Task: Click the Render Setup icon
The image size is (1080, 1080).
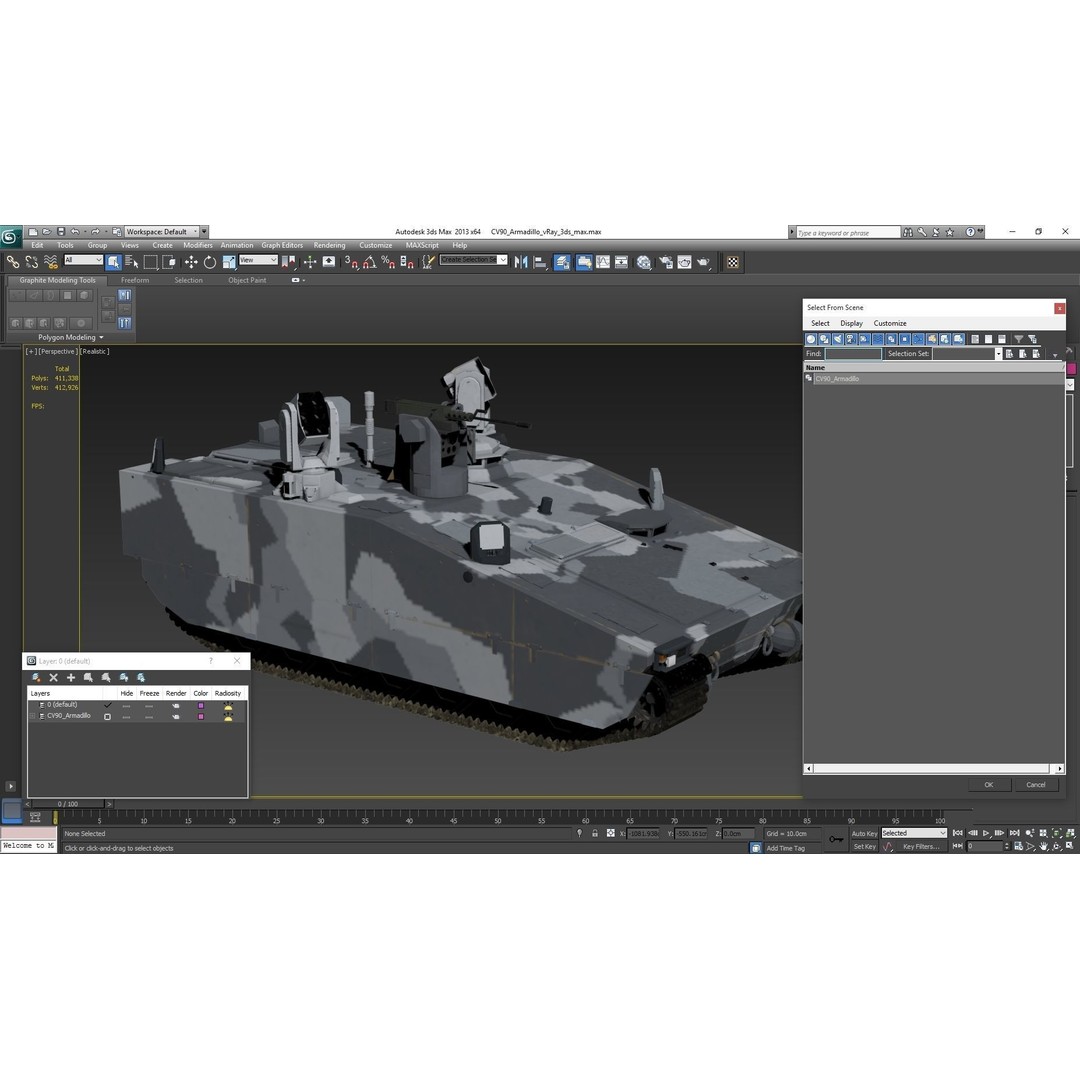Action: [664, 261]
